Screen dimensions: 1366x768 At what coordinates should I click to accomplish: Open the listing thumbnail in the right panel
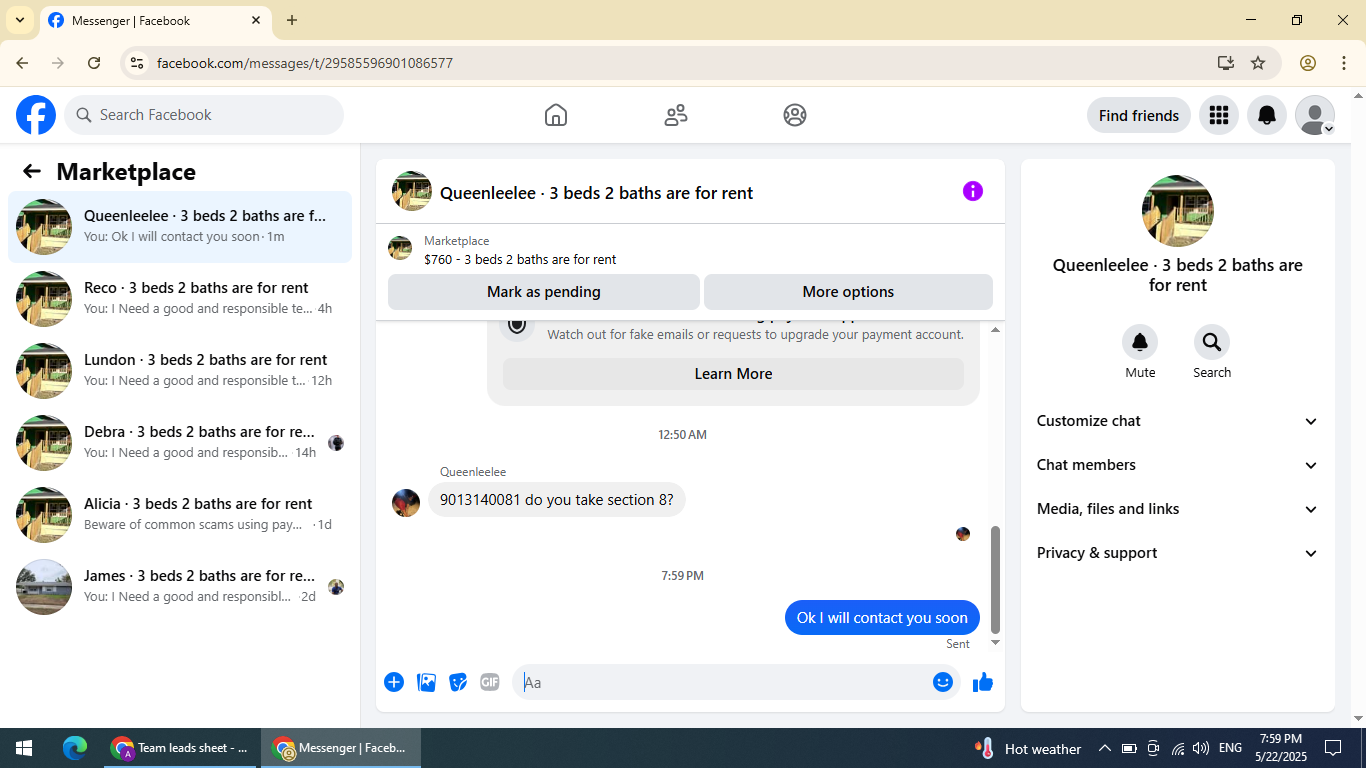tap(1178, 211)
